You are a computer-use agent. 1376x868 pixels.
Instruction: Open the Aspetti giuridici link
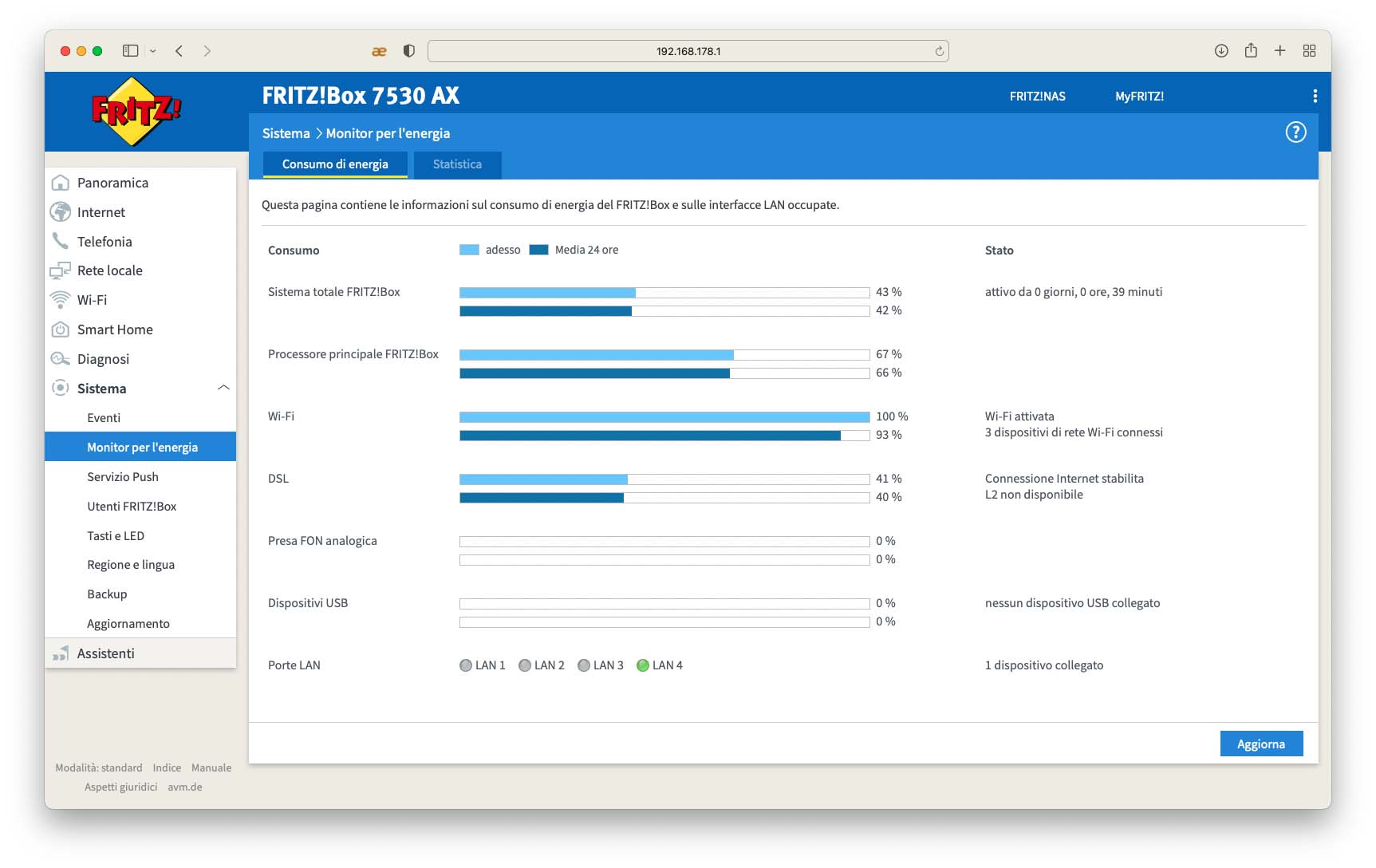121,787
